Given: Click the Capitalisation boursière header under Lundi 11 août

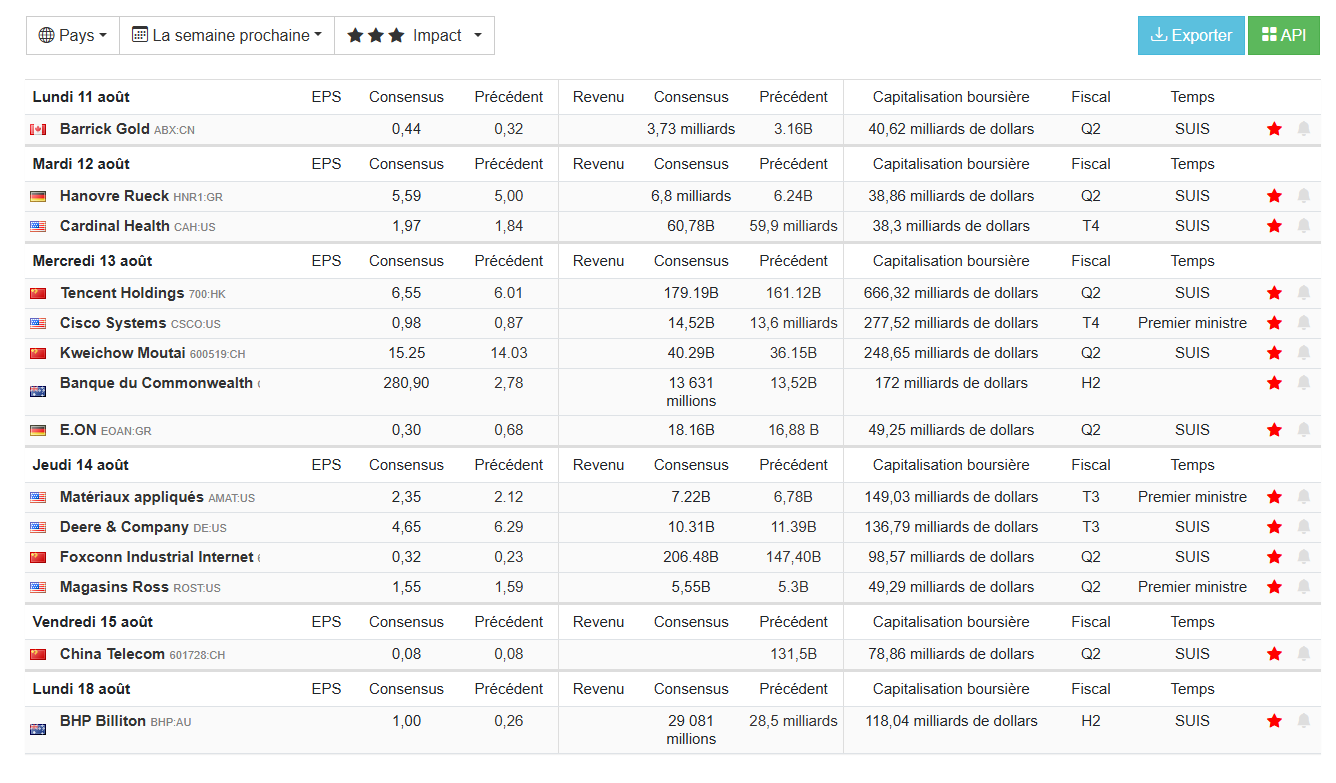Looking at the screenshot, I should [x=950, y=97].
